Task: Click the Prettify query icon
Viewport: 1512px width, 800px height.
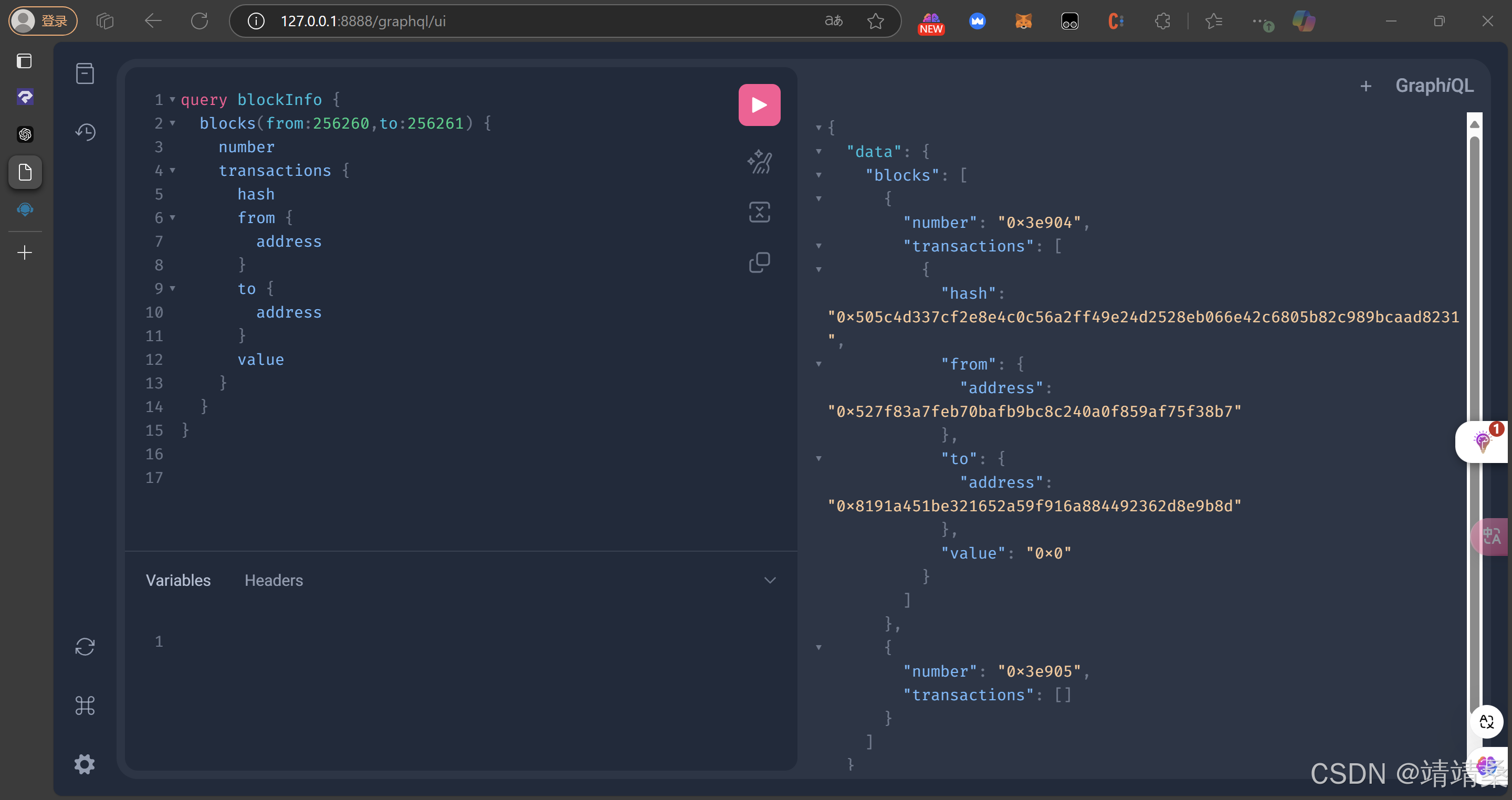Action: [759, 162]
